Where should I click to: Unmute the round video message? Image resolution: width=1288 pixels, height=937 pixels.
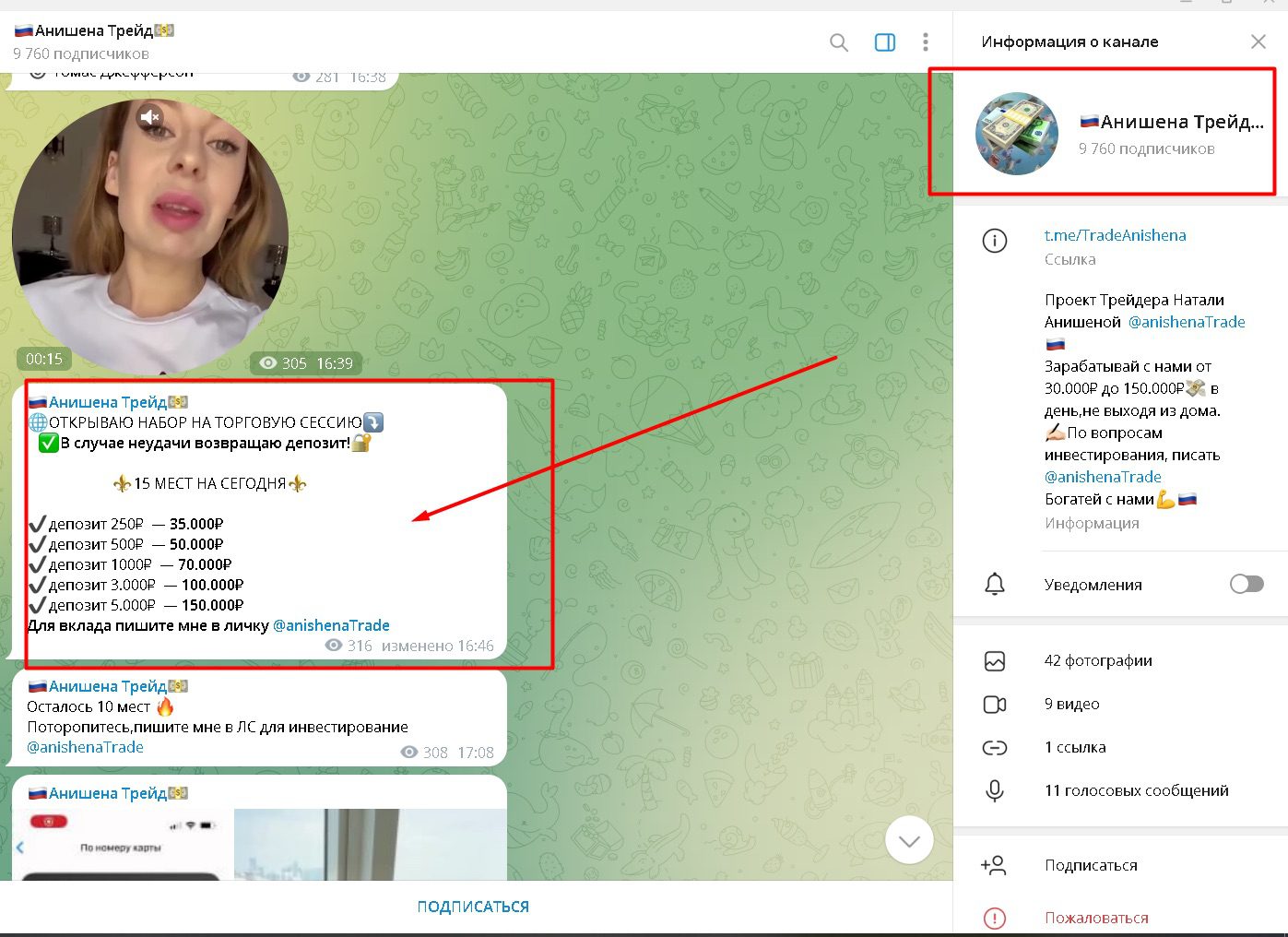150,116
